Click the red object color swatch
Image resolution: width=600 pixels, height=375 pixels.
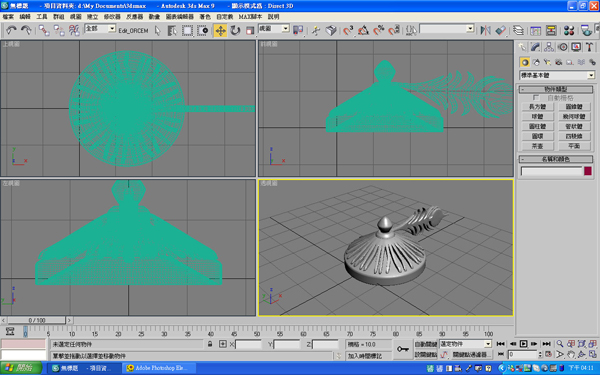point(588,171)
